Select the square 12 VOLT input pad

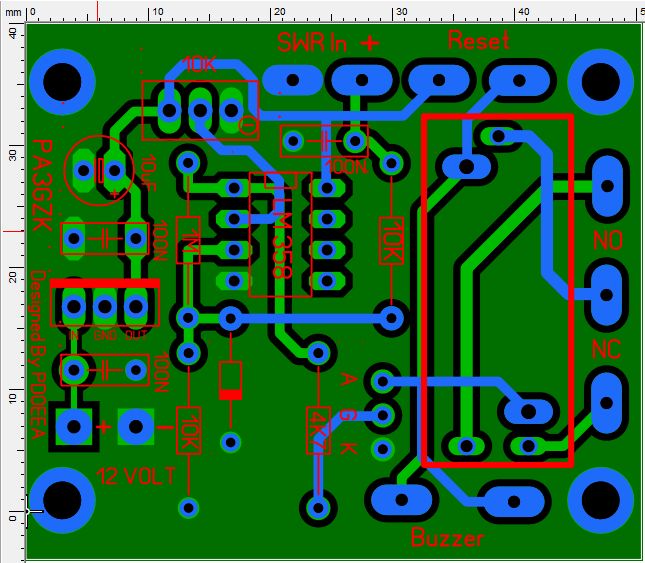pyautogui.click(x=74, y=427)
